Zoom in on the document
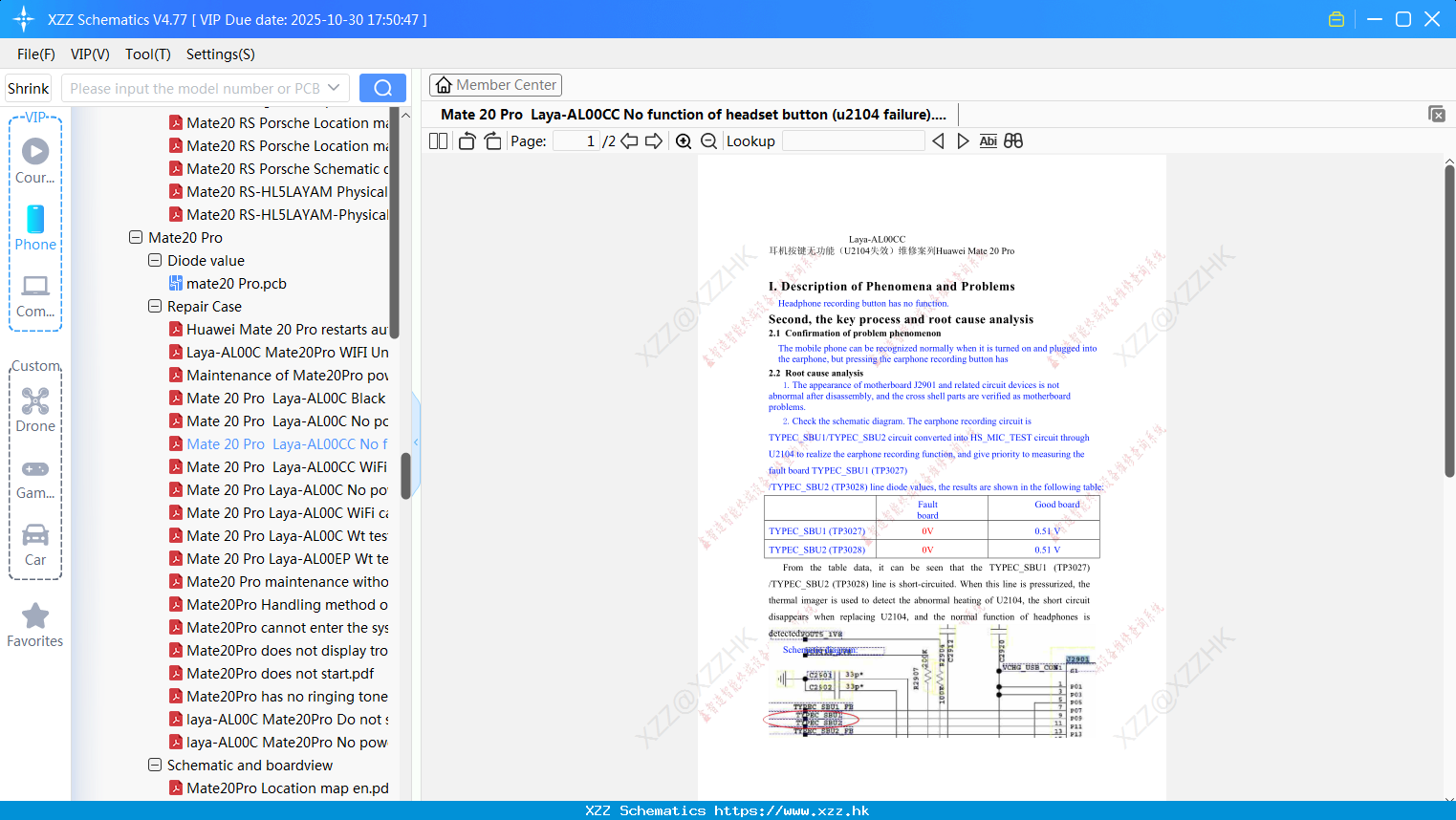 tap(684, 141)
